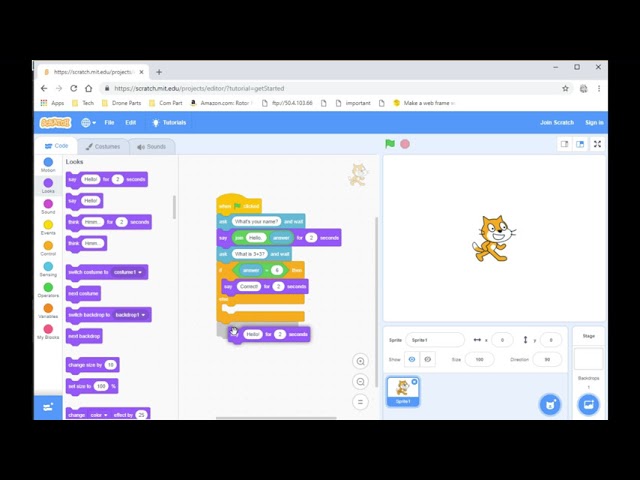Switch to small stage layout
Image resolution: width=640 pixels, height=480 pixels.
pos(564,144)
